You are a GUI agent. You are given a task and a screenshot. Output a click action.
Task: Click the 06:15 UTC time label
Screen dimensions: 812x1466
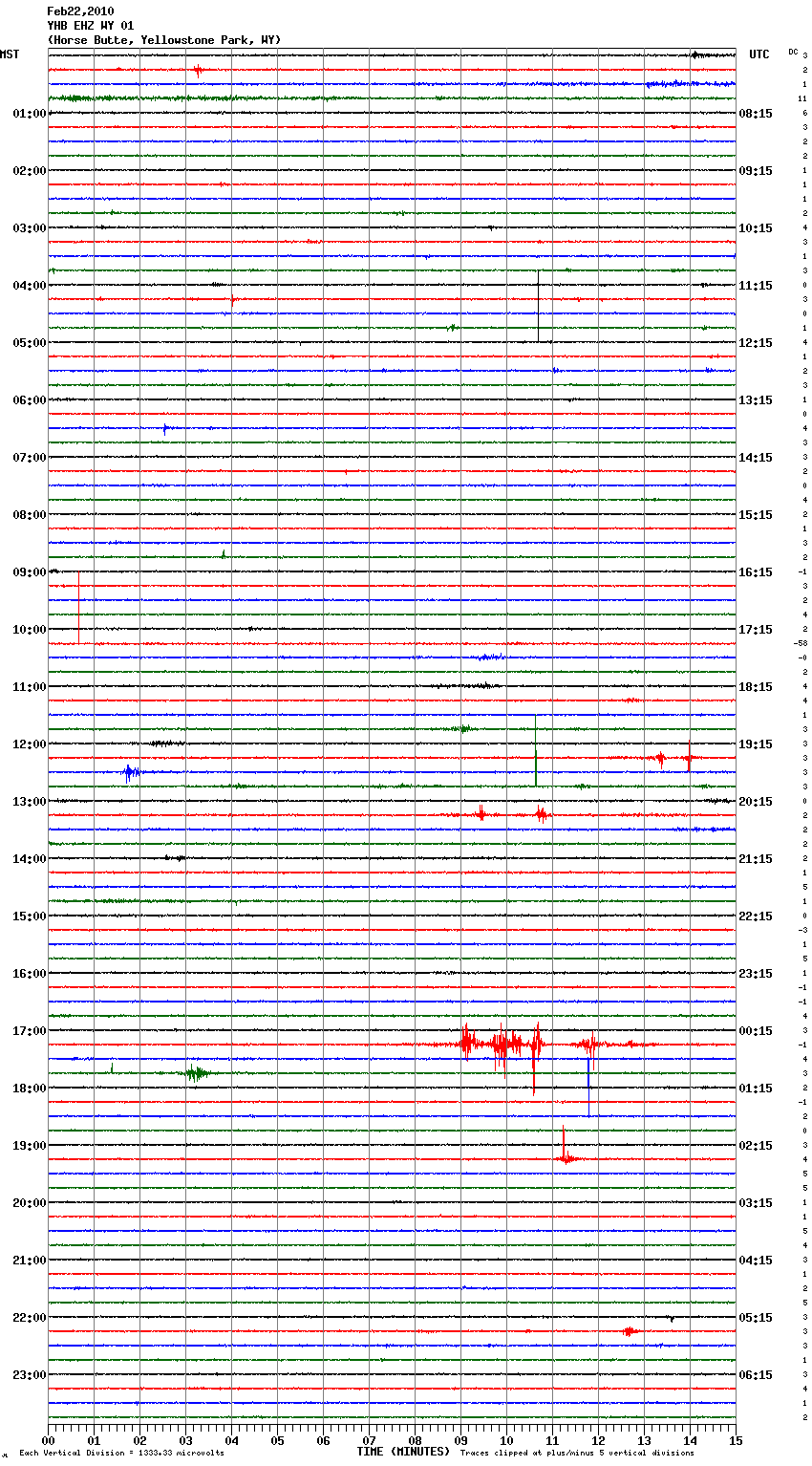coord(756,1375)
